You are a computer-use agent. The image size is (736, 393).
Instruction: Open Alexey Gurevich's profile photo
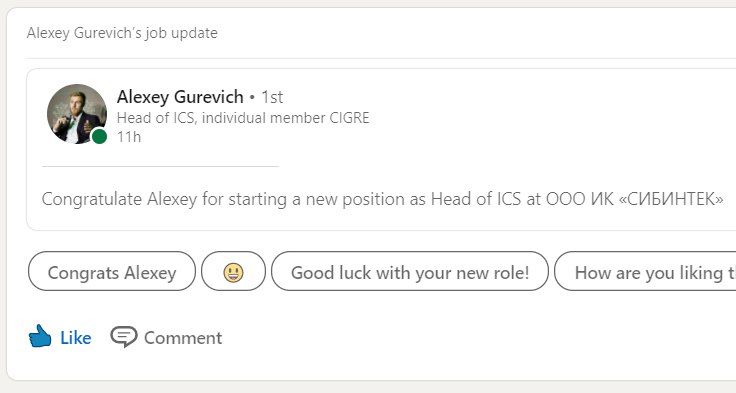coord(77,114)
